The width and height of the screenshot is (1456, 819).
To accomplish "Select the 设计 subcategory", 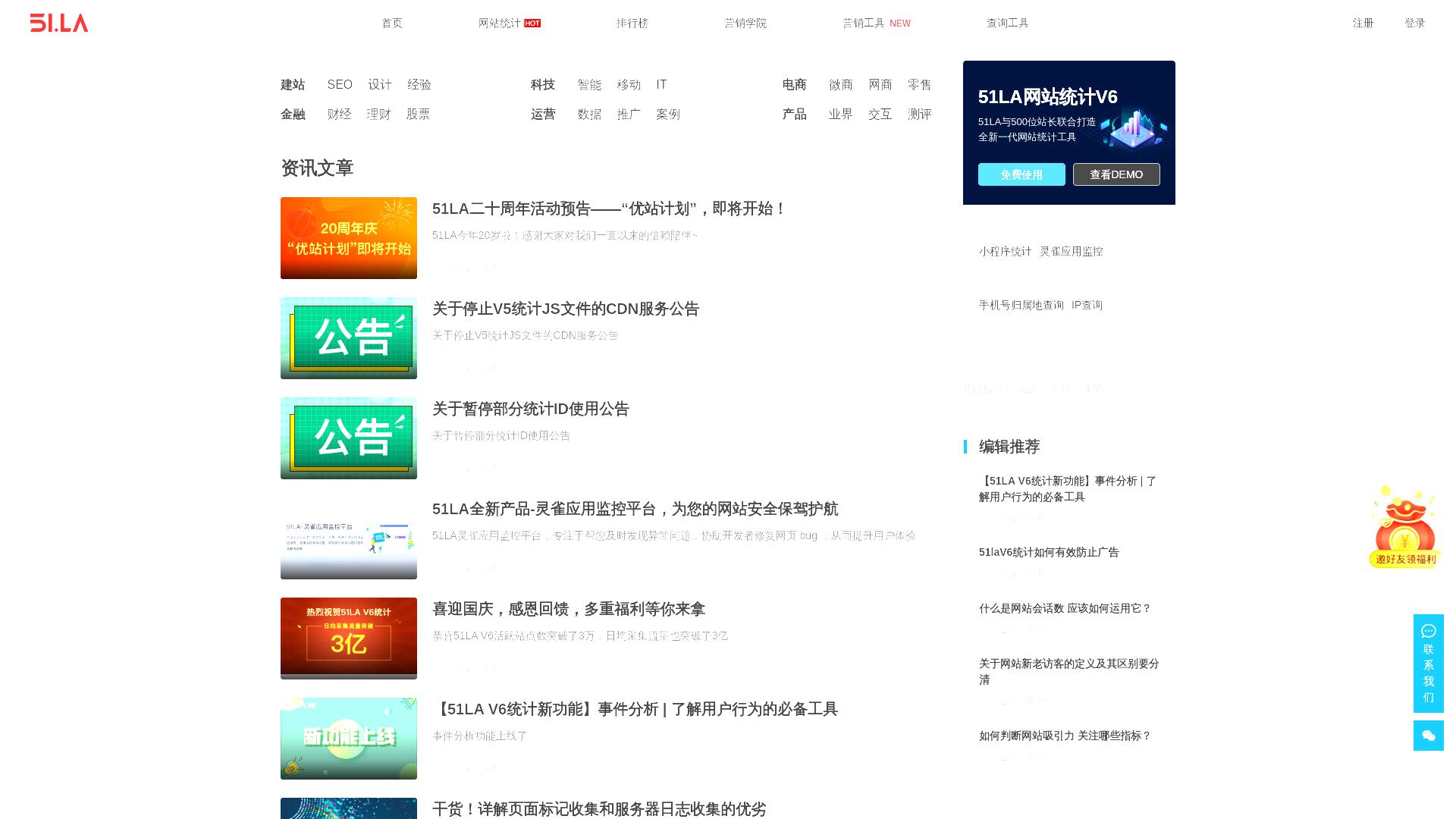I will point(380,84).
